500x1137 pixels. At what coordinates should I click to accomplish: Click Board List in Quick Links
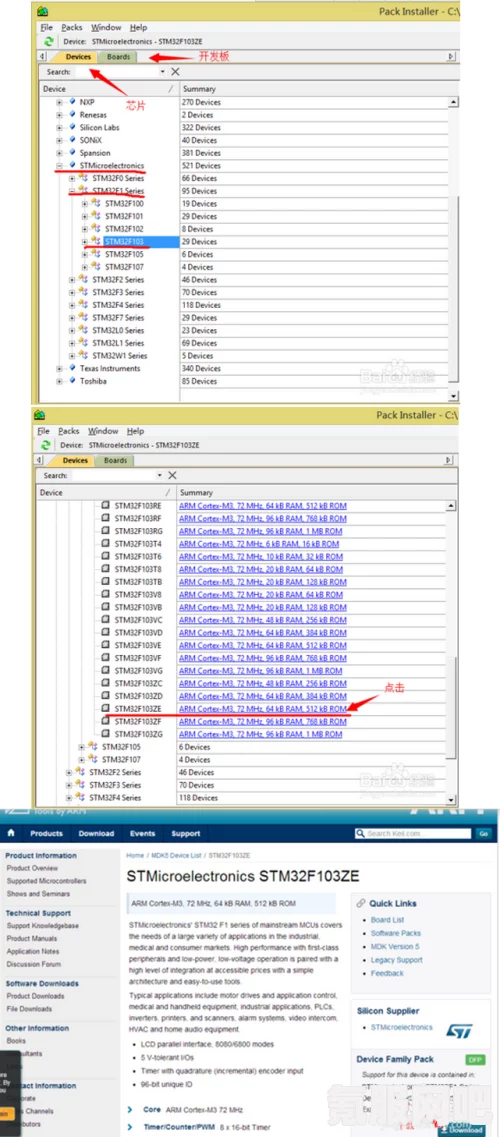[x=388, y=920]
